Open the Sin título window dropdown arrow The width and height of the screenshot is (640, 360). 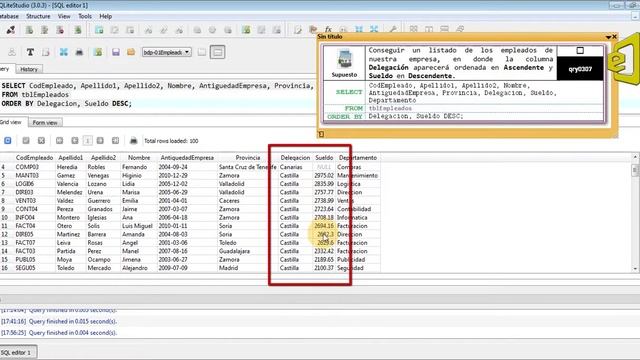[608, 37]
